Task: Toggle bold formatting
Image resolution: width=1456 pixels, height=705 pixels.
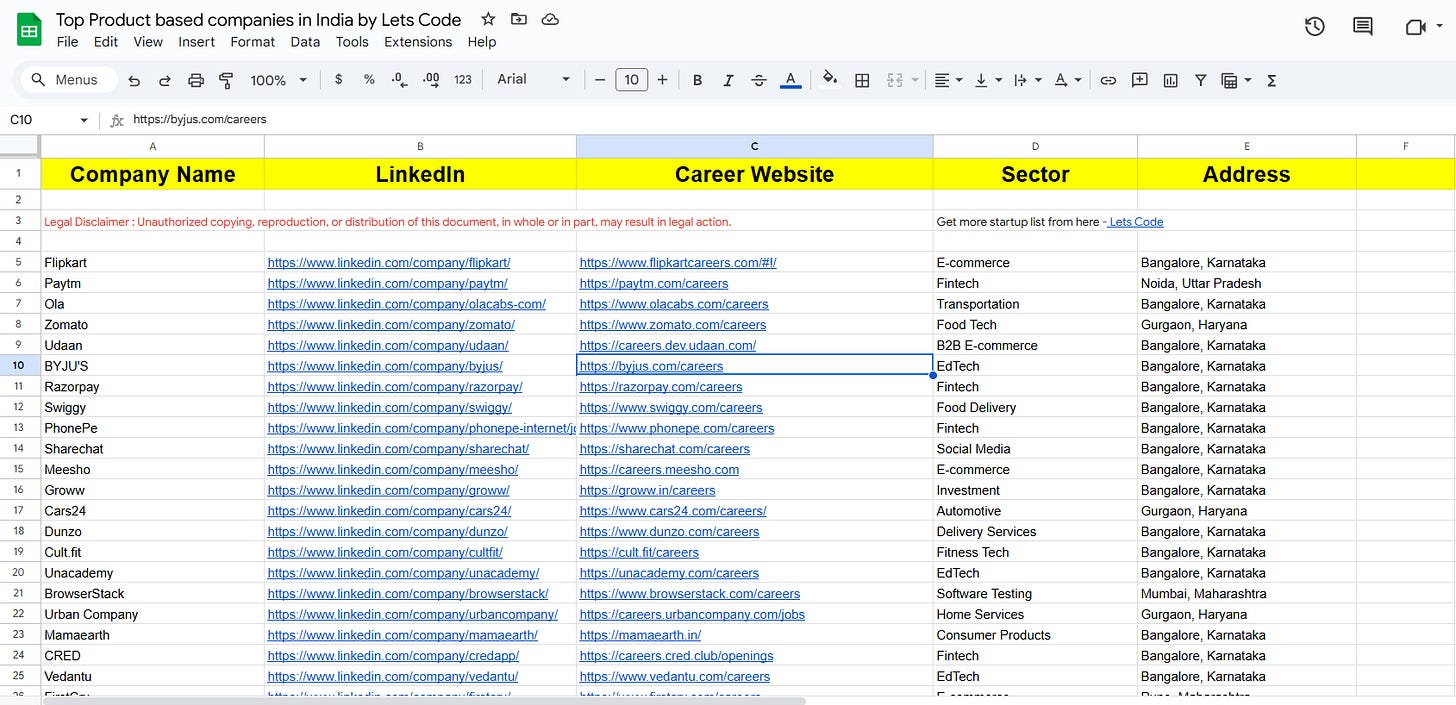Action: click(x=697, y=80)
